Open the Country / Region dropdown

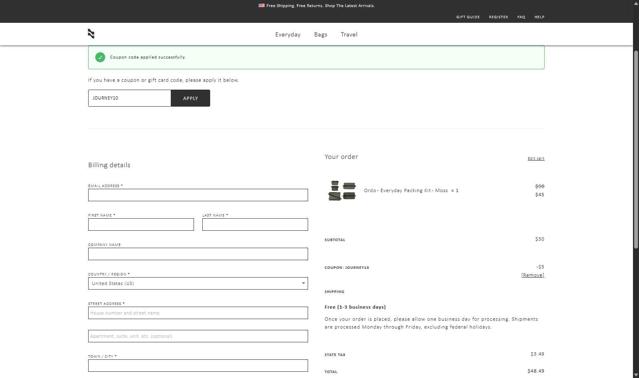click(x=198, y=284)
